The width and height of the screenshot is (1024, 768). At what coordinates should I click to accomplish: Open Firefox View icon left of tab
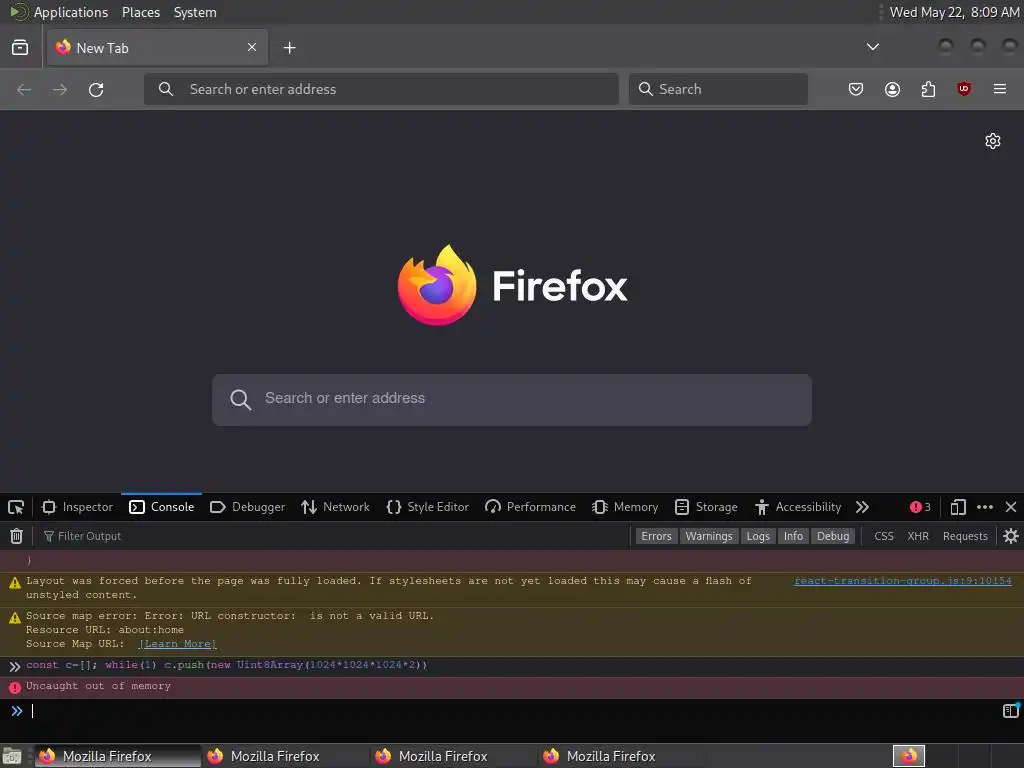coord(20,48)
